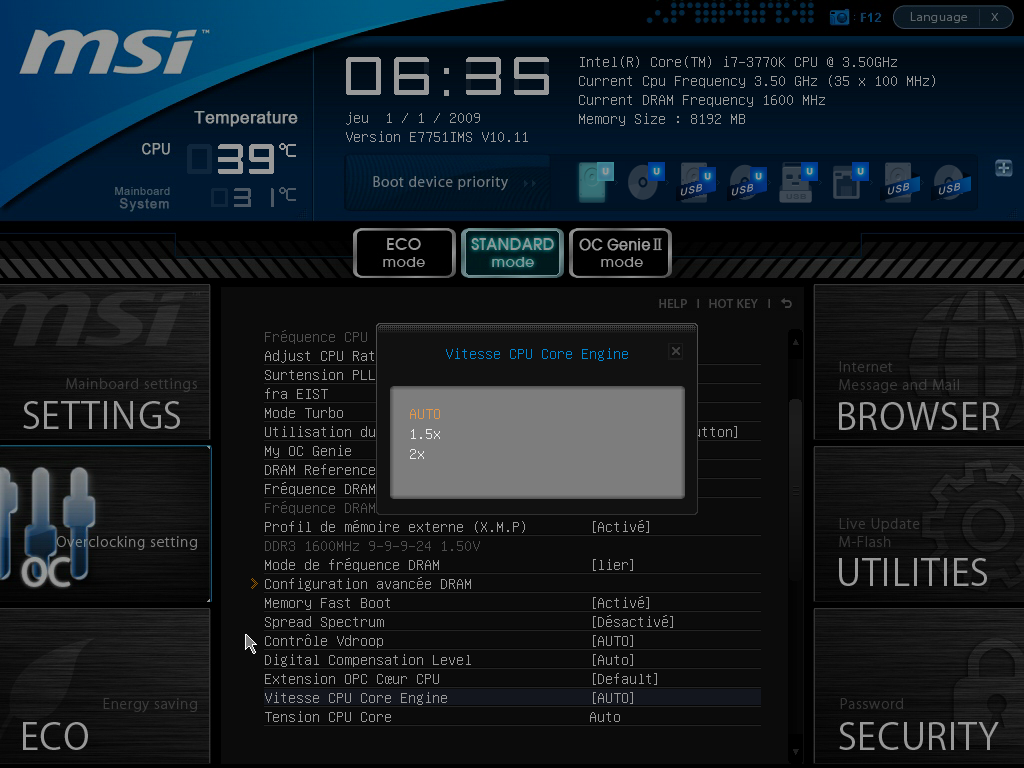This screenshot has width=1024, height=768.
Task: Open the UTILITIES Live Update panel
Action: [x=919, y=524]
